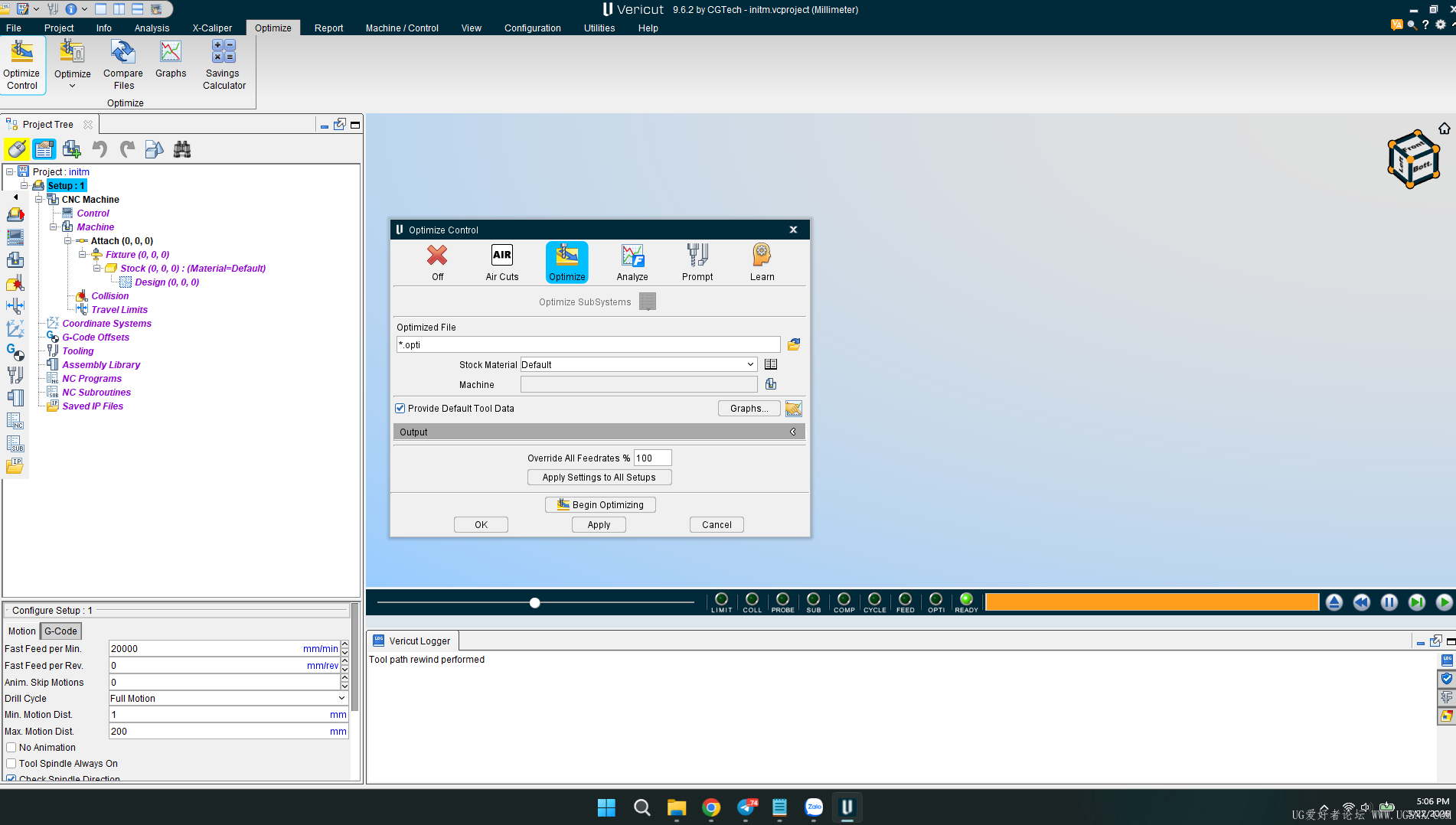Select Tooling in the Project Tree
The height and width of the screenshot is (825, 1456).
(78, 351)
